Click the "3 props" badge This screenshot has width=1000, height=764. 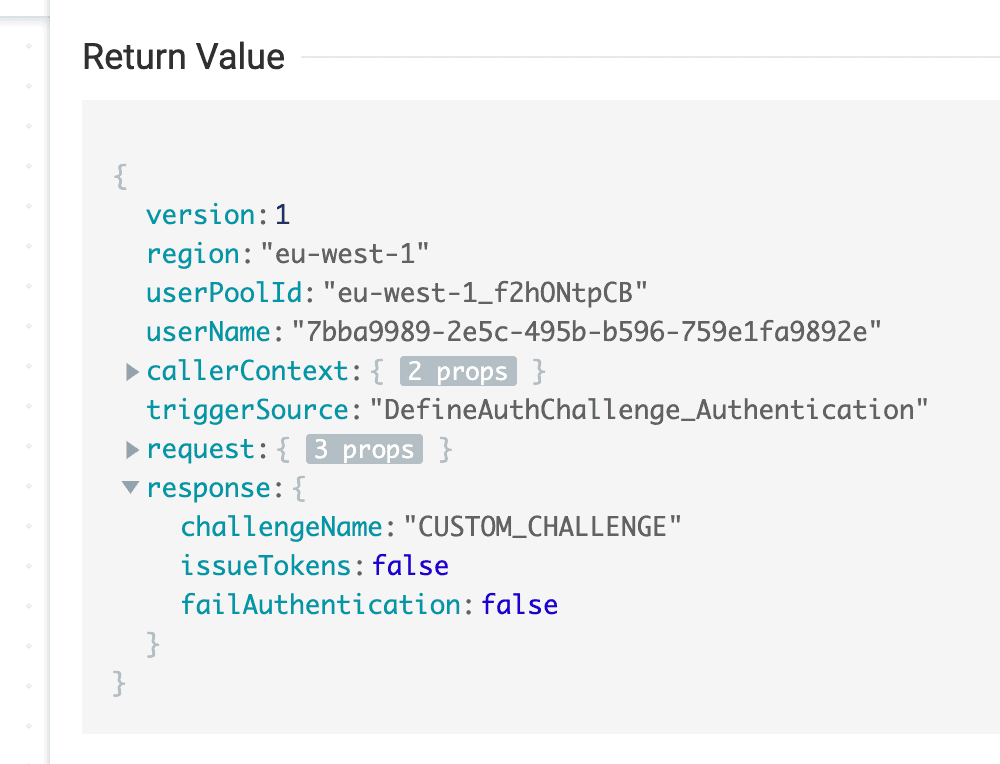pos(364,450)
